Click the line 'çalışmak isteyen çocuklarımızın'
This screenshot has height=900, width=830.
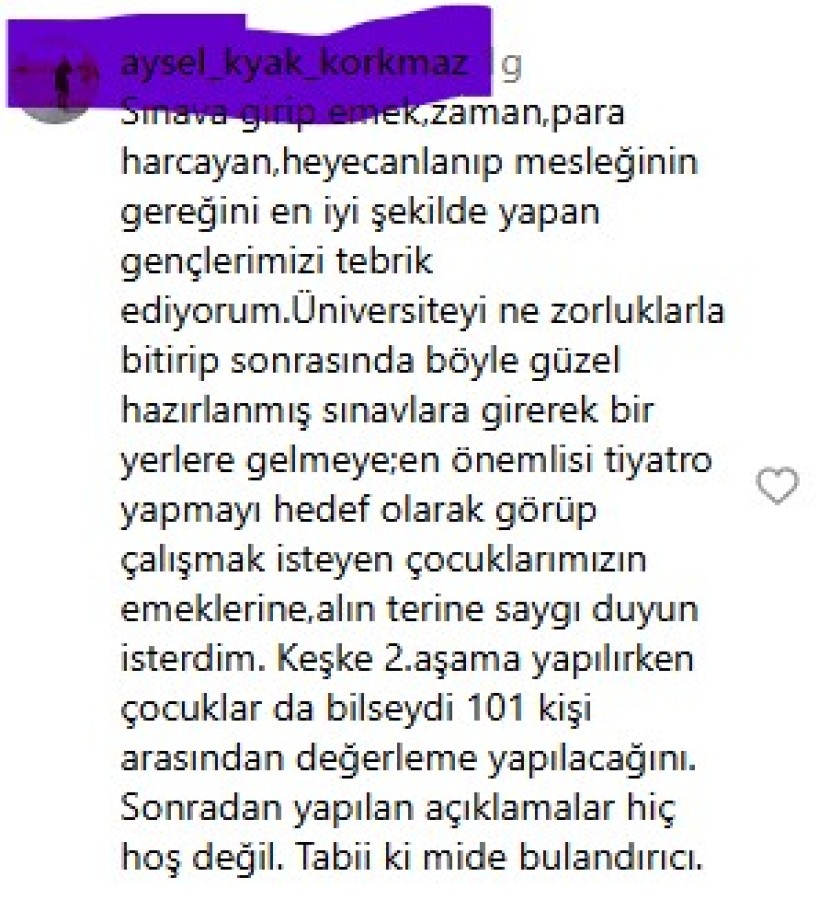[383, 561]
